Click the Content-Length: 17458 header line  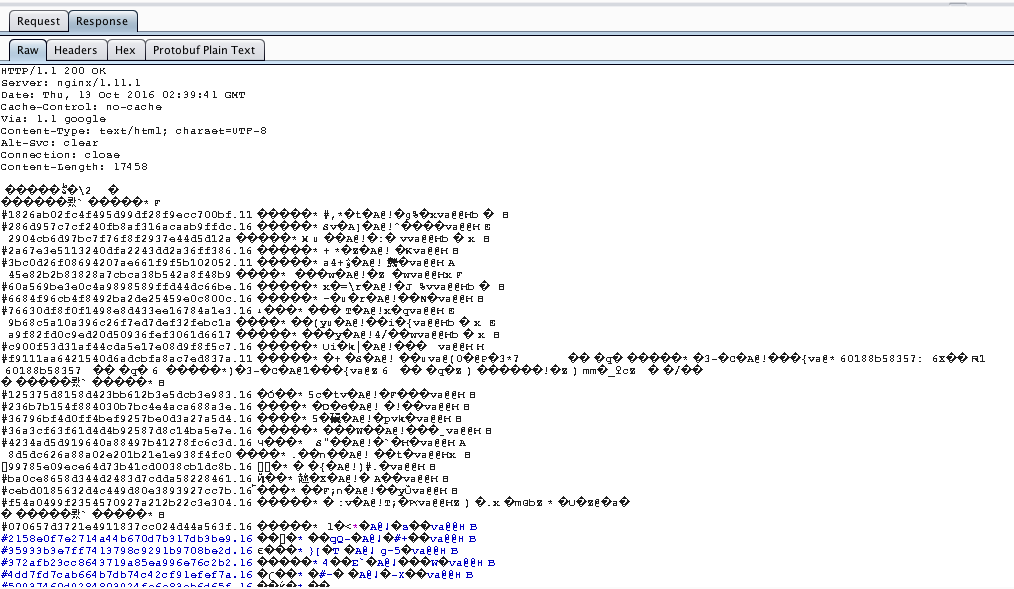[x=74, y=167]
